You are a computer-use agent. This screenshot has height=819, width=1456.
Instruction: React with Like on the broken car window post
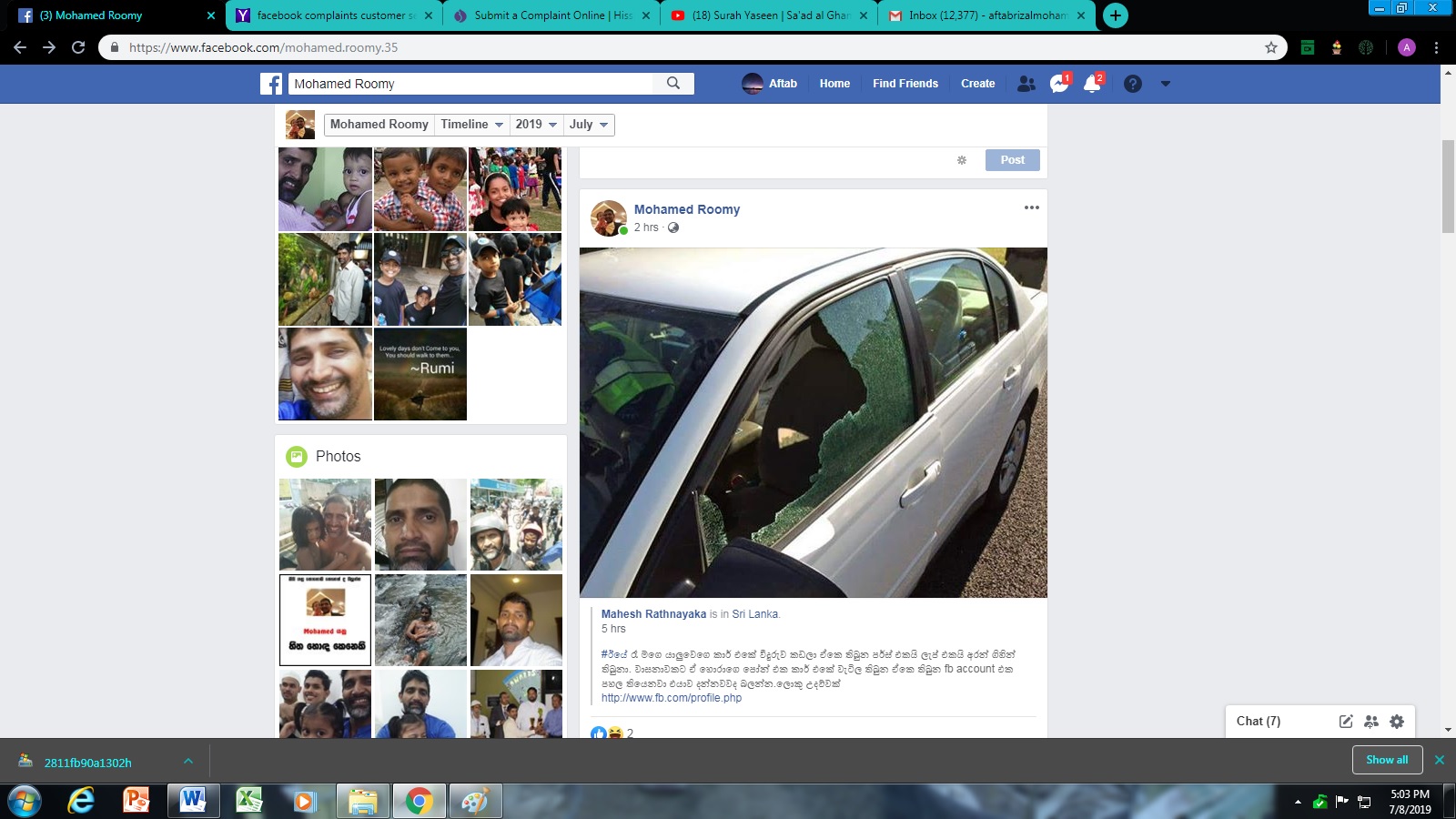pyautogui.click(x=599, y=733)
